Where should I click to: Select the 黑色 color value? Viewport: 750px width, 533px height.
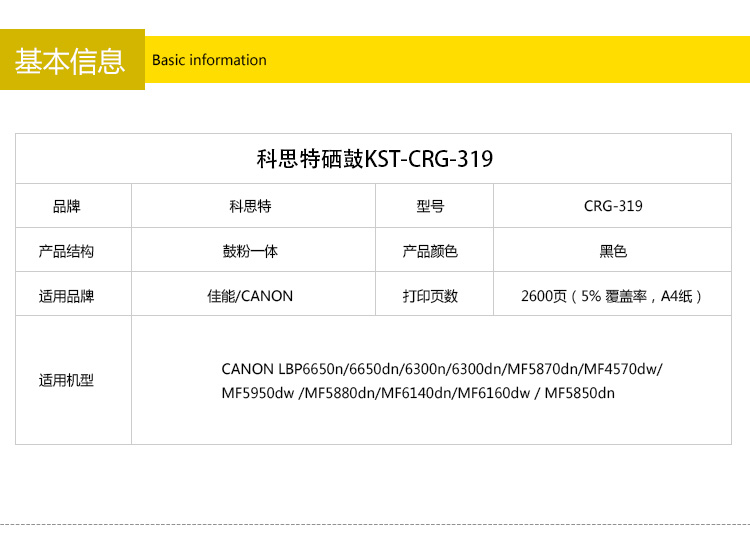(x=613, y=251)
